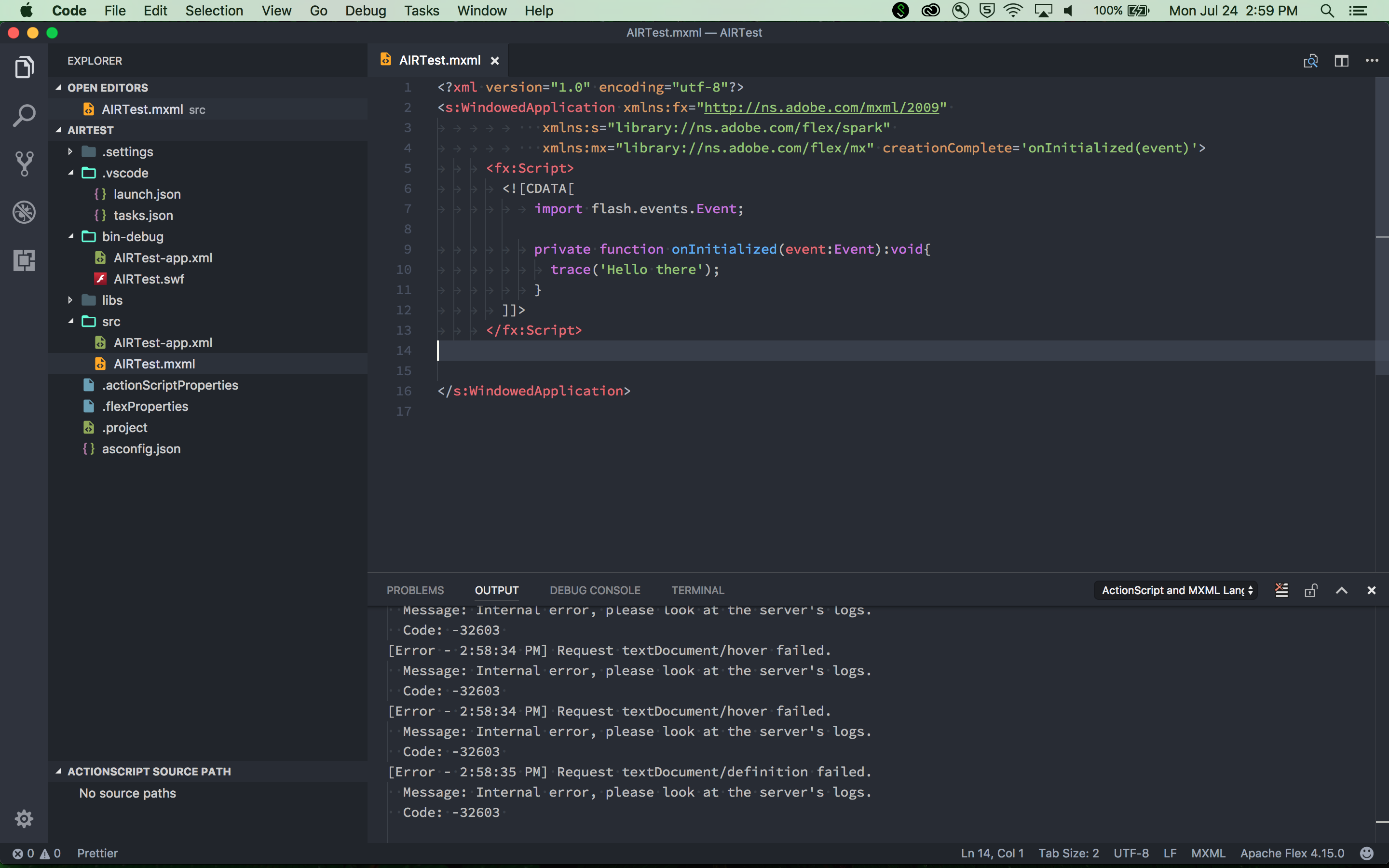Click the errors and warnings count
1389x868 pixels.
point(37,853)
